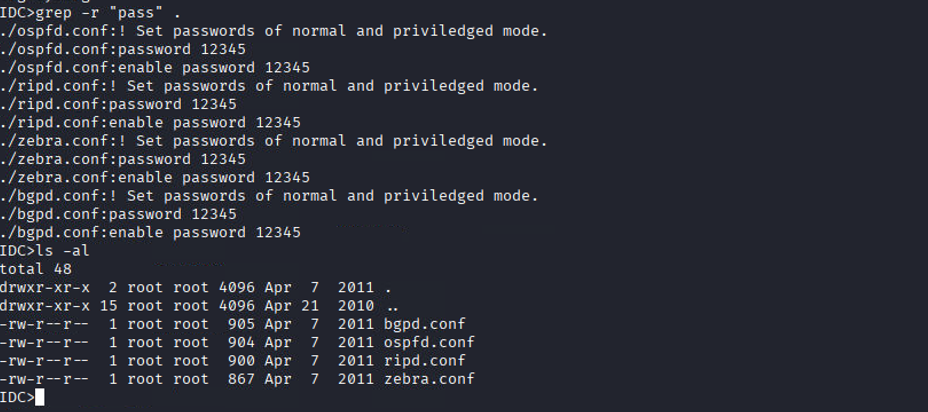The width and height of the screenshot is (928, 412).
Task: Click zebra.conf filename in the ls listing
Action: coord(428,379)
